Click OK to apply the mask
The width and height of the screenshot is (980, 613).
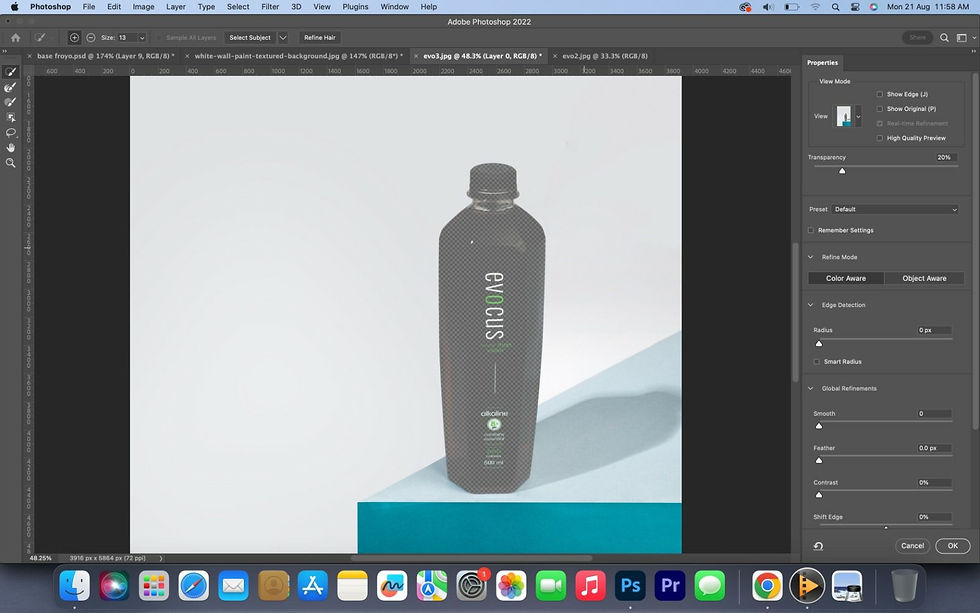pyautogui.click(x=952, y=546)
